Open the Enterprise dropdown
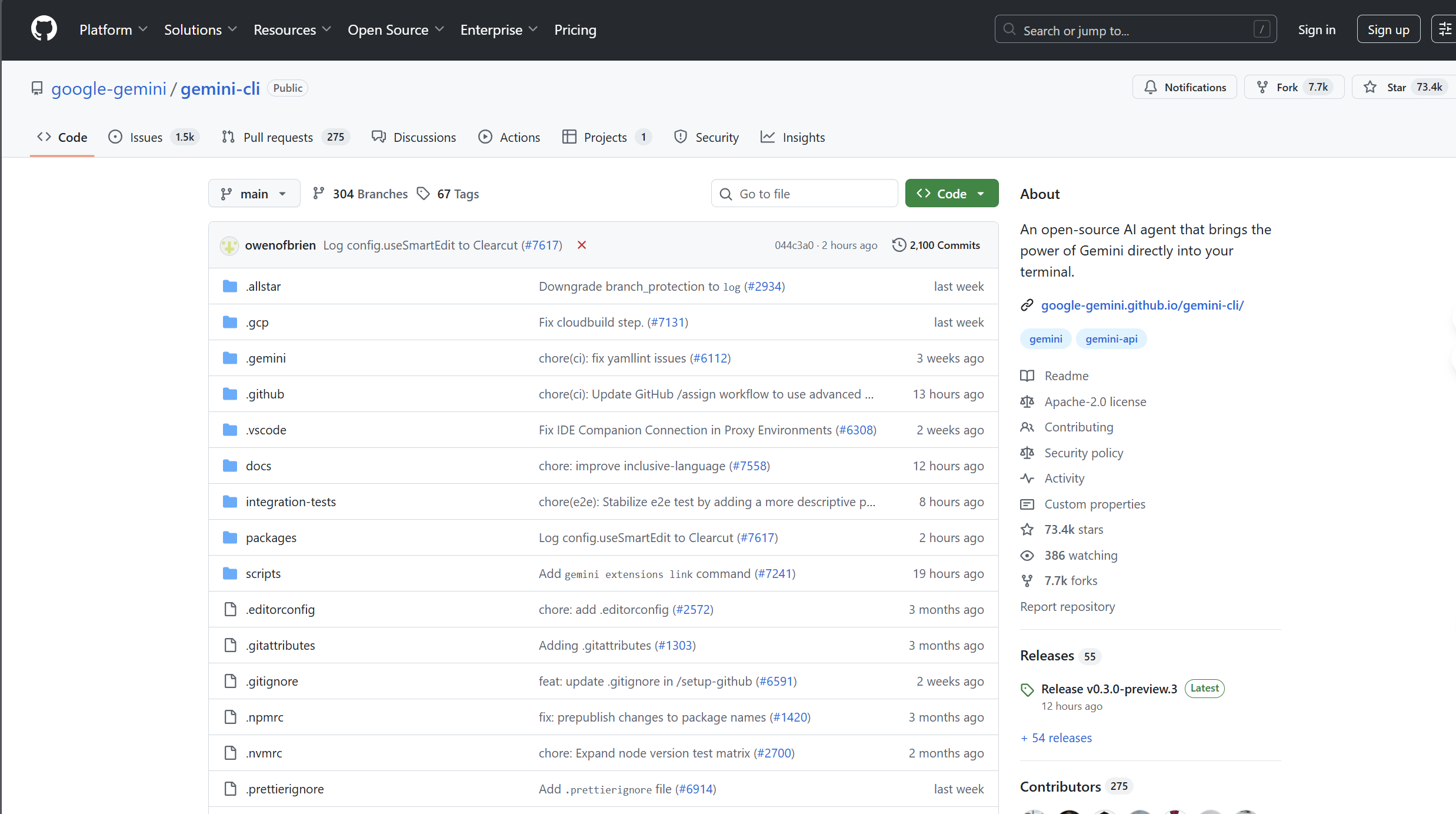 pos(499,29)
